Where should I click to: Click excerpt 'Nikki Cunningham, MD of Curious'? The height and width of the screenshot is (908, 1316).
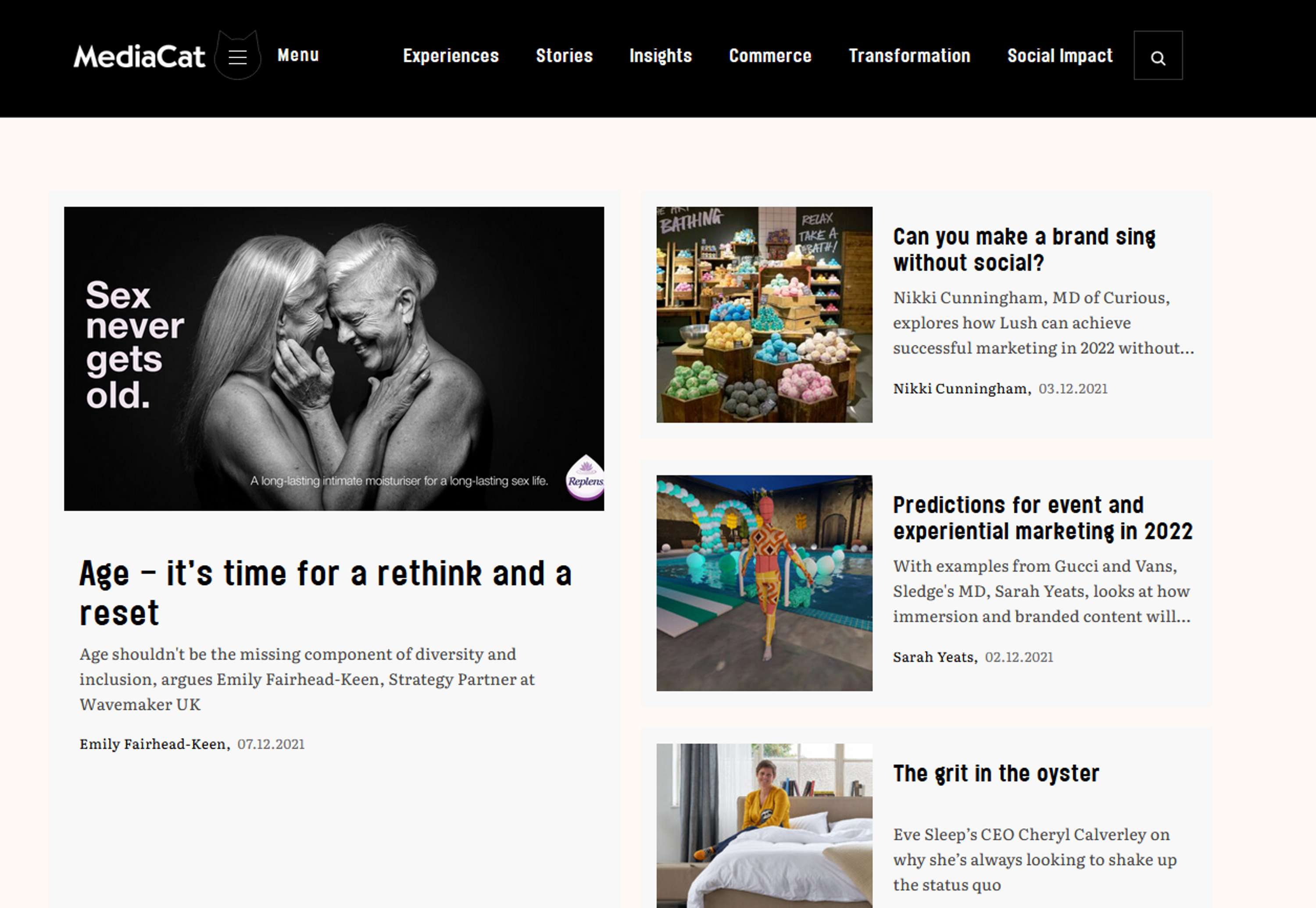pos(1044,322)
